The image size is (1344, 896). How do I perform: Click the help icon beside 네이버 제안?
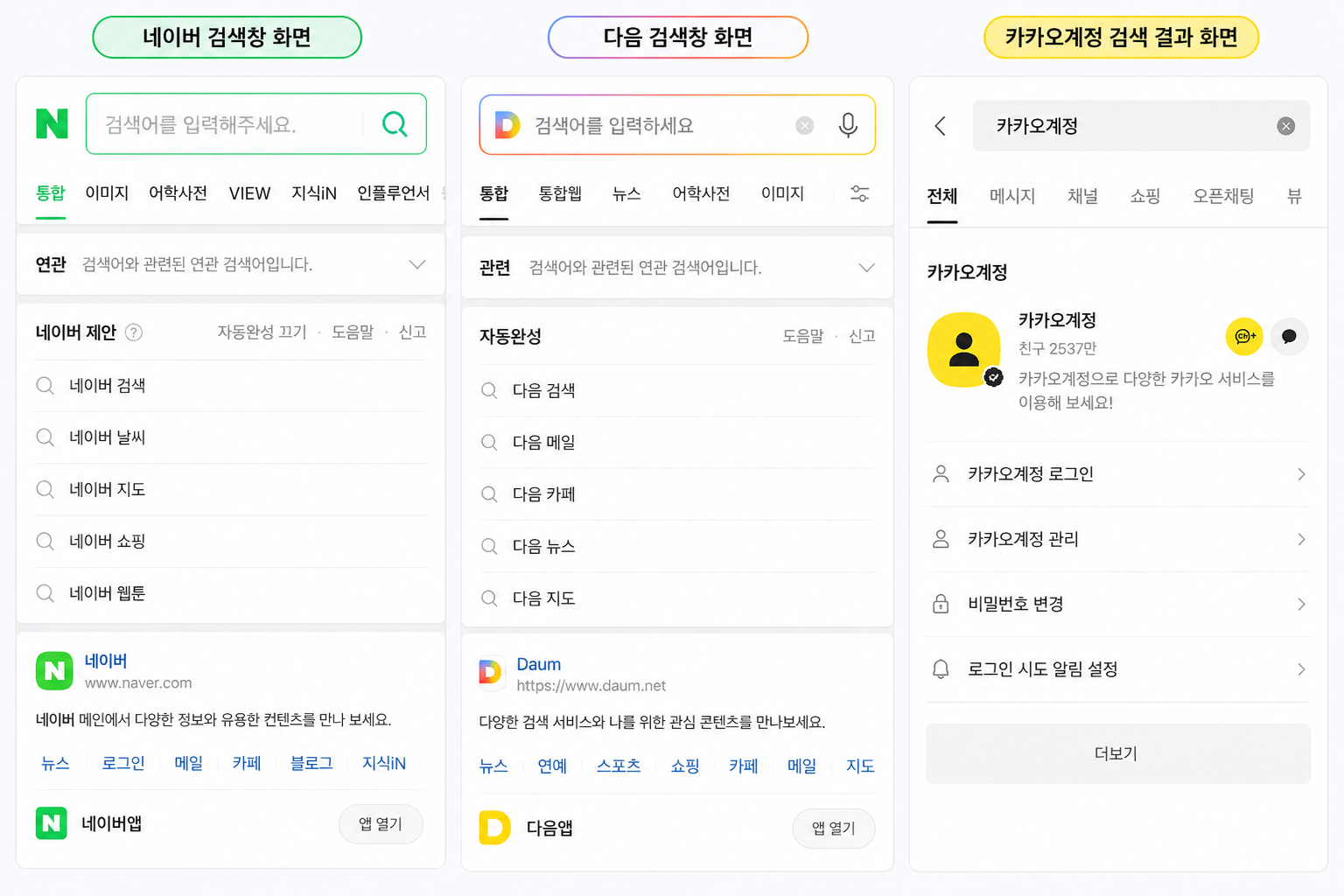pyautogui.click(x=134, y=332)
